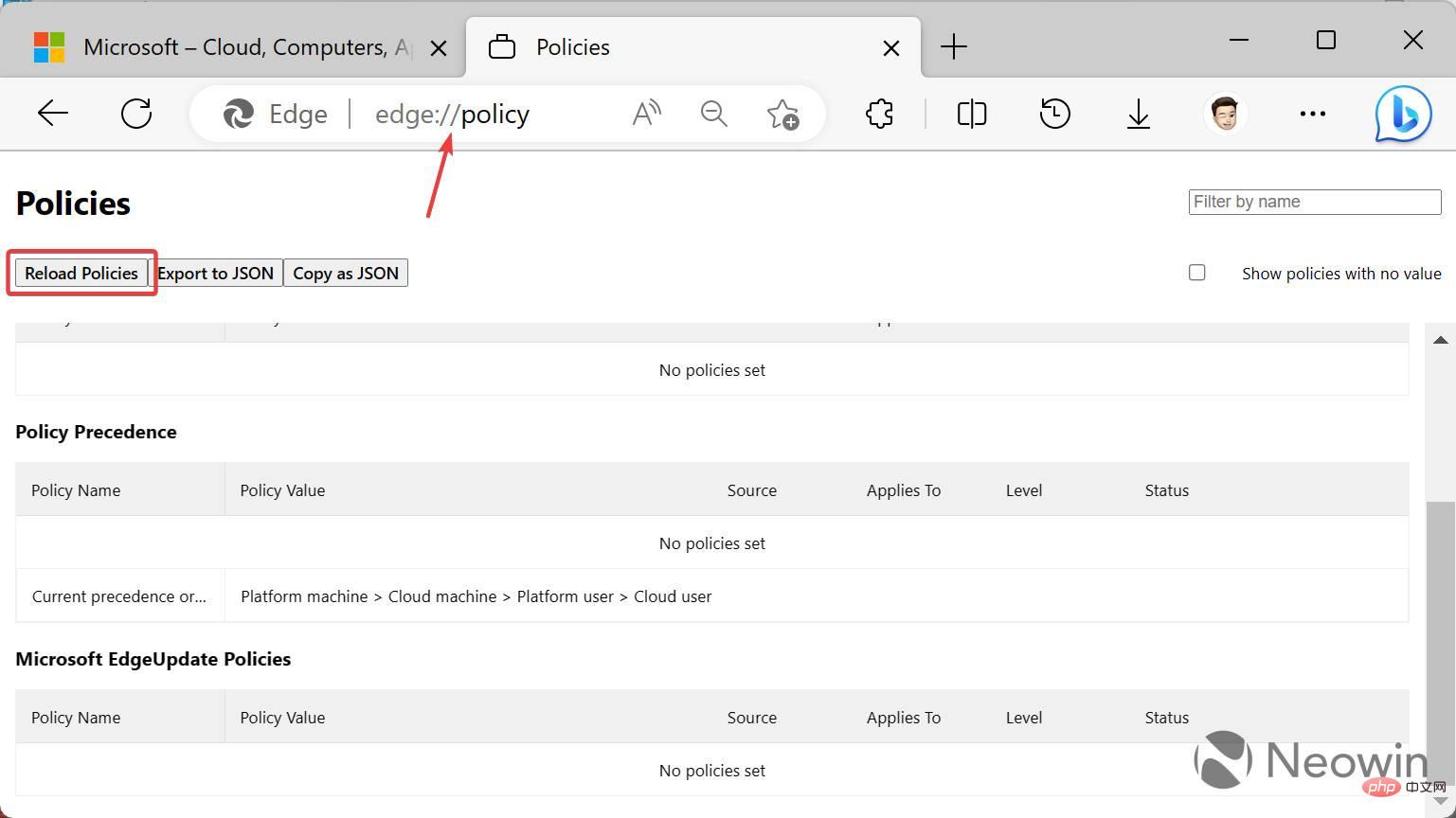Go back with the back arrow

[52, 115]
